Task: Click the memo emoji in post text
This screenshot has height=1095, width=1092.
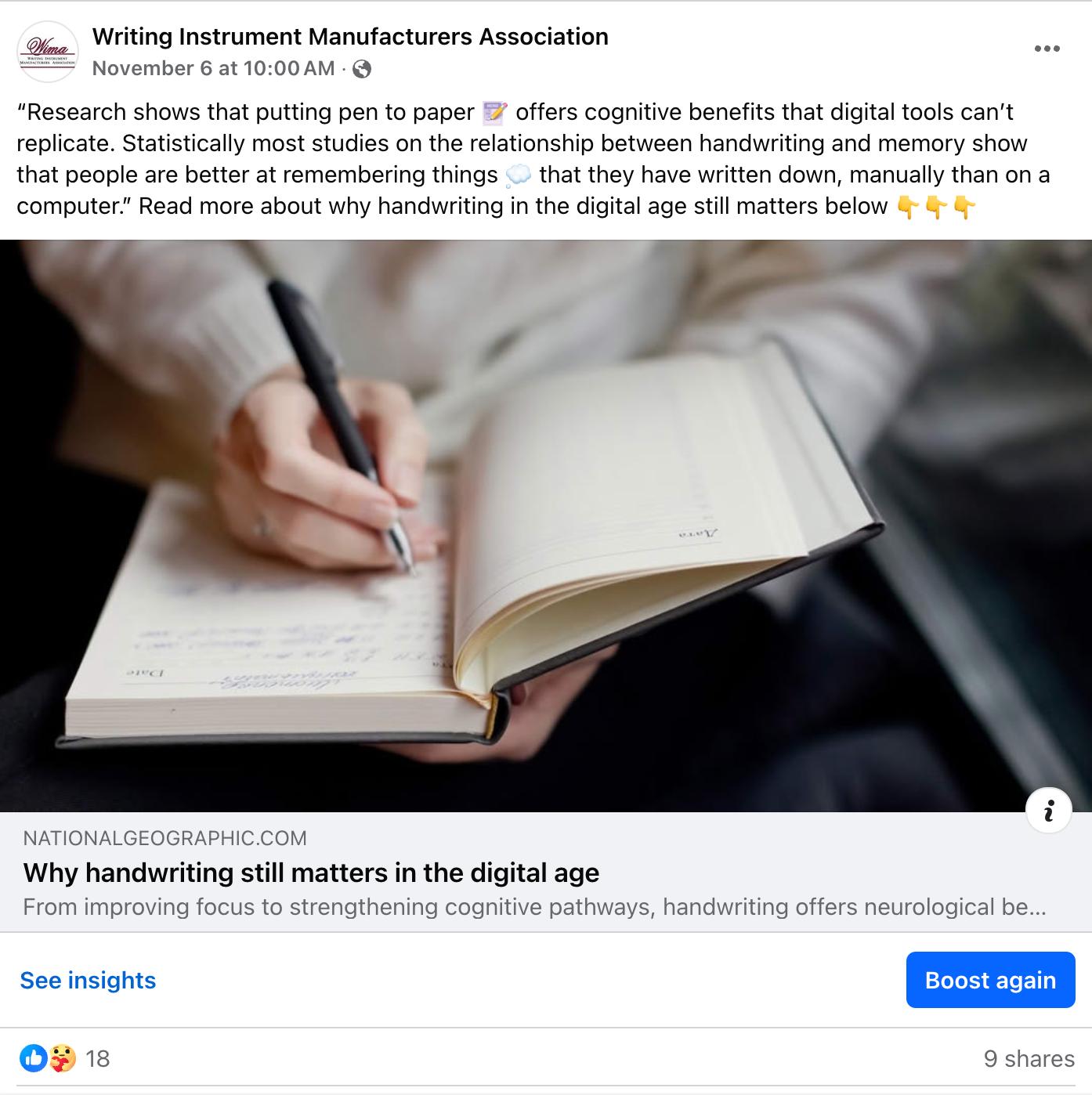Action: coord(495,113)
